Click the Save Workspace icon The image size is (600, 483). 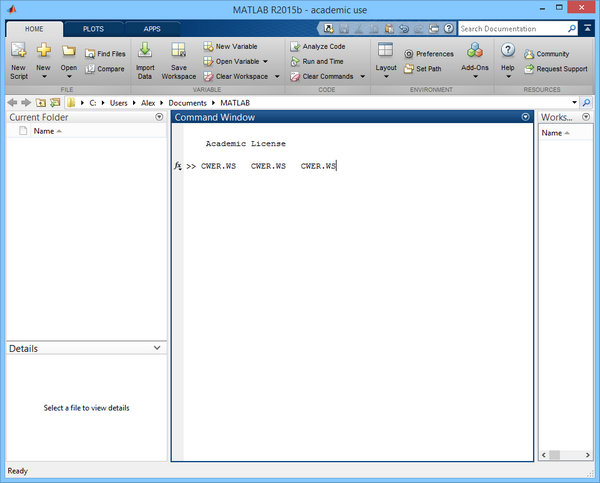tap(178, 52)
